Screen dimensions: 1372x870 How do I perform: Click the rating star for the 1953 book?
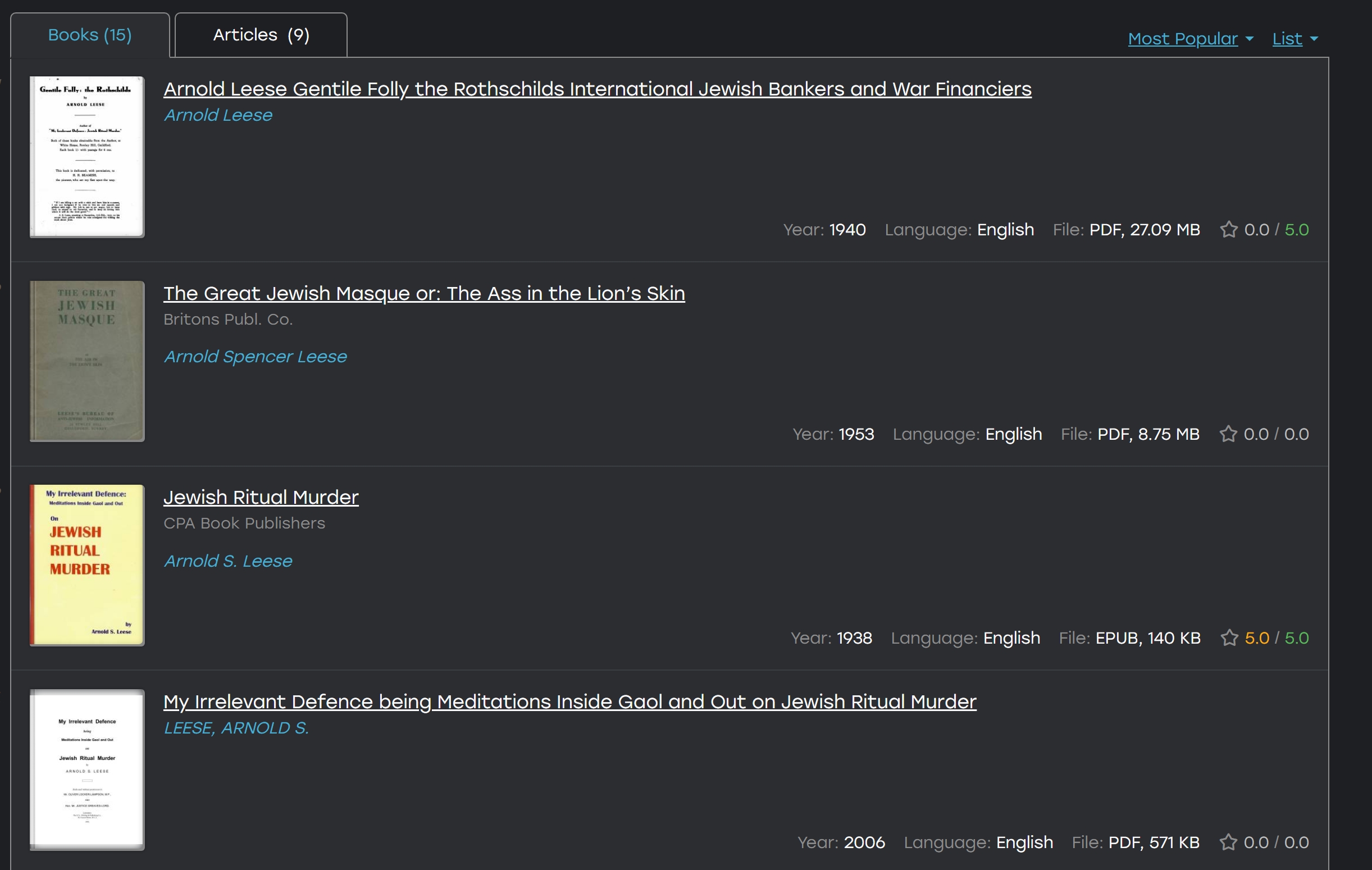click(1228, 434)
